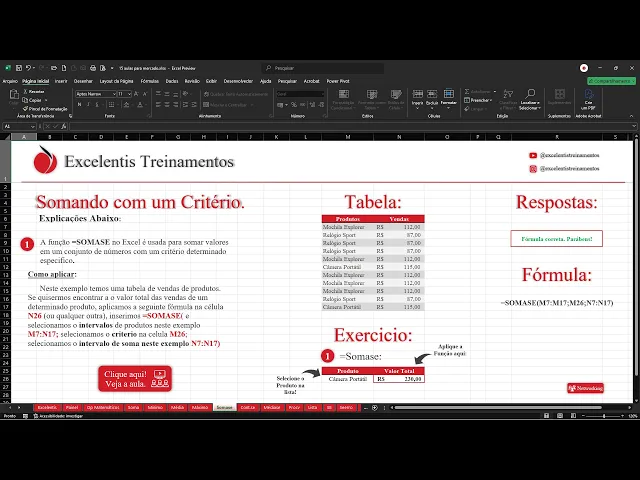Click the Quebrar Texto Automaticamente button

click(x=236, y=94)
